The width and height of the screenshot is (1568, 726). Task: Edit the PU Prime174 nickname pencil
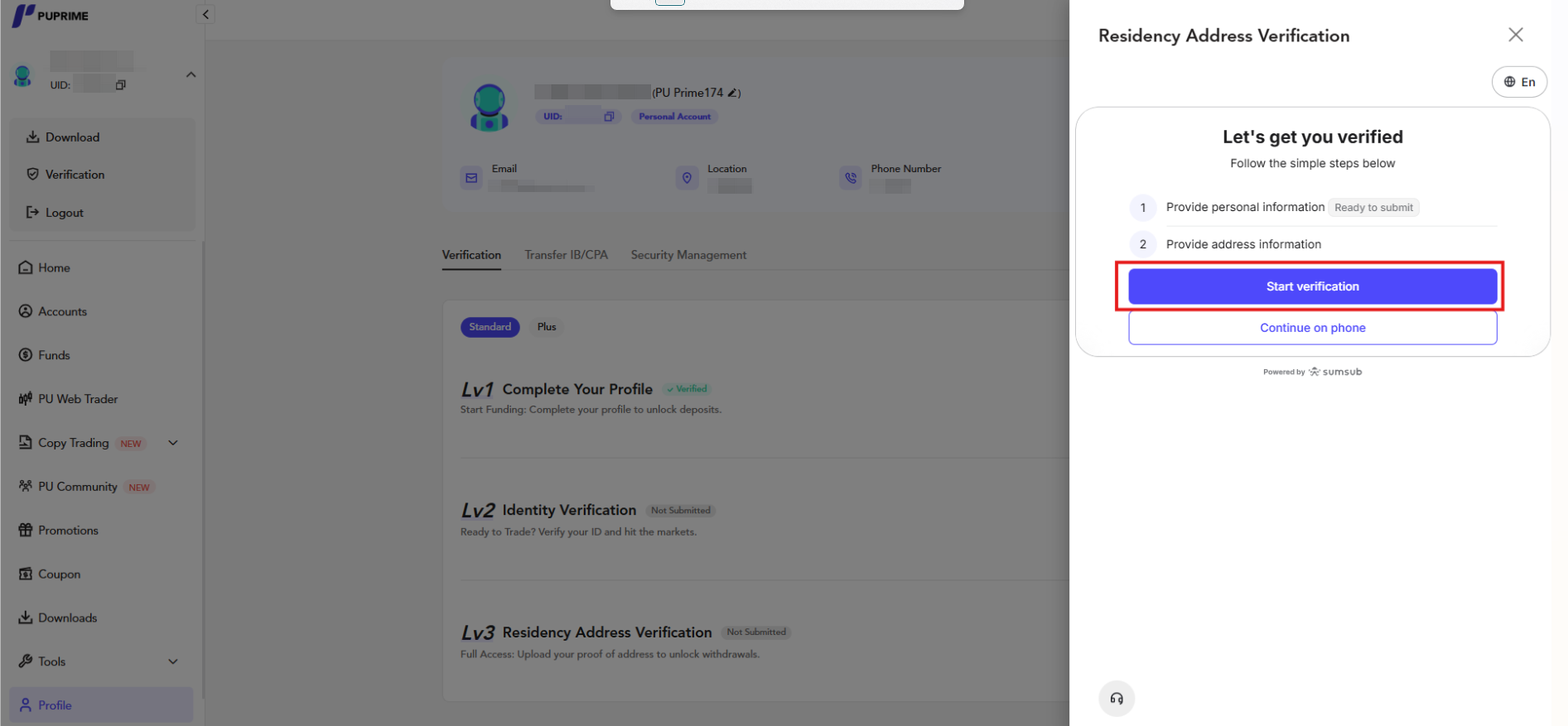point(732,93)
